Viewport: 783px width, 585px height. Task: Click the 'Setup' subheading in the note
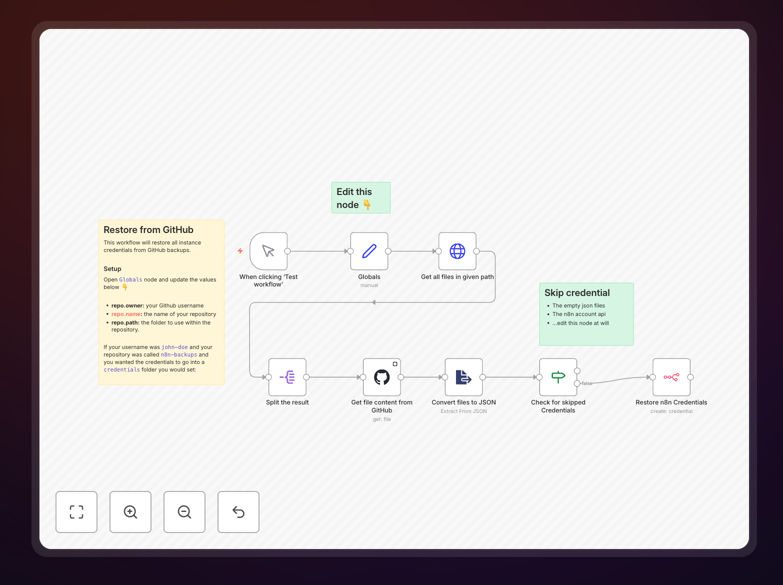[x=112, y=269]
